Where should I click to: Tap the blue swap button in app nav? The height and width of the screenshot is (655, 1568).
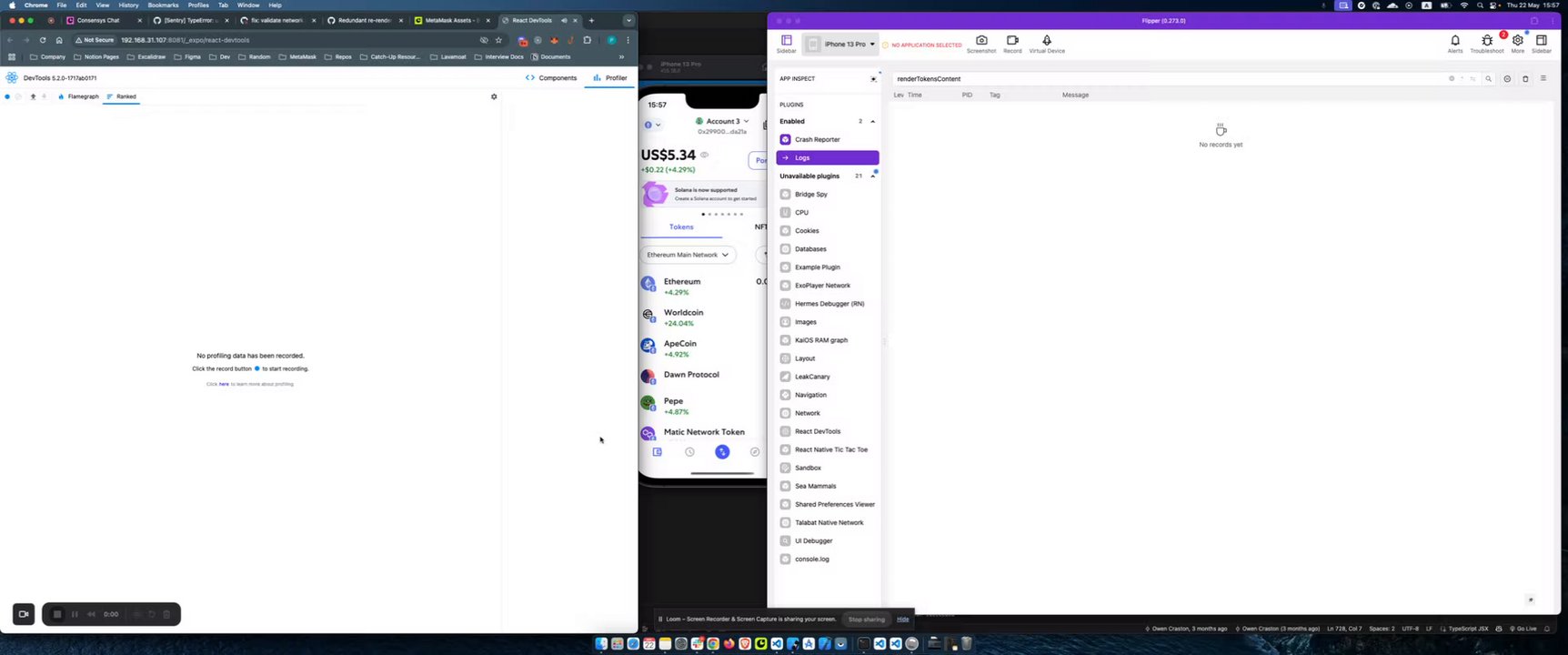pyautogui.click(x=722, y=451)
